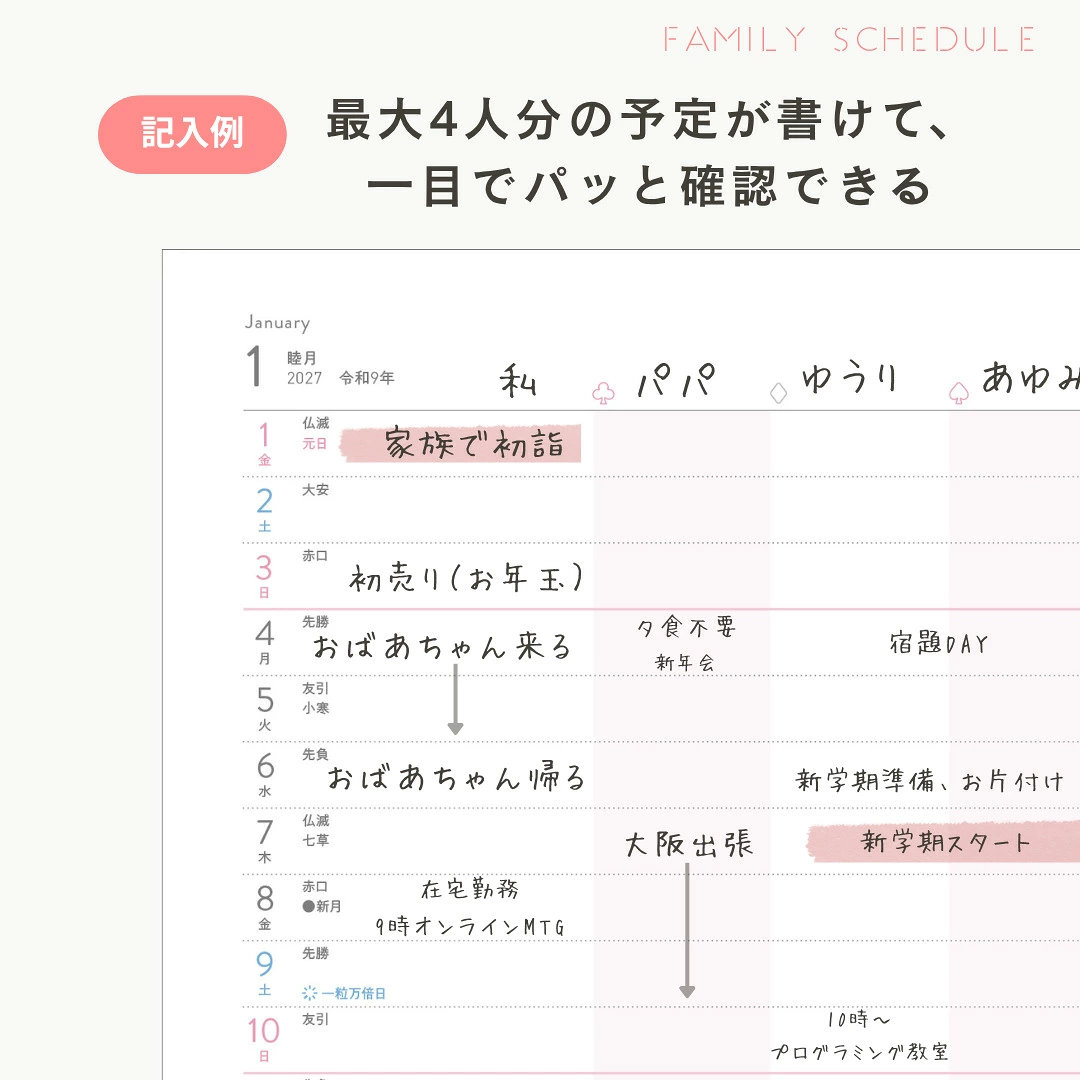This screenshot has width=1080, height=1080.
Task: Click date number 10 Sunday
Action: pyautogui.click(x=263, y=1031)
